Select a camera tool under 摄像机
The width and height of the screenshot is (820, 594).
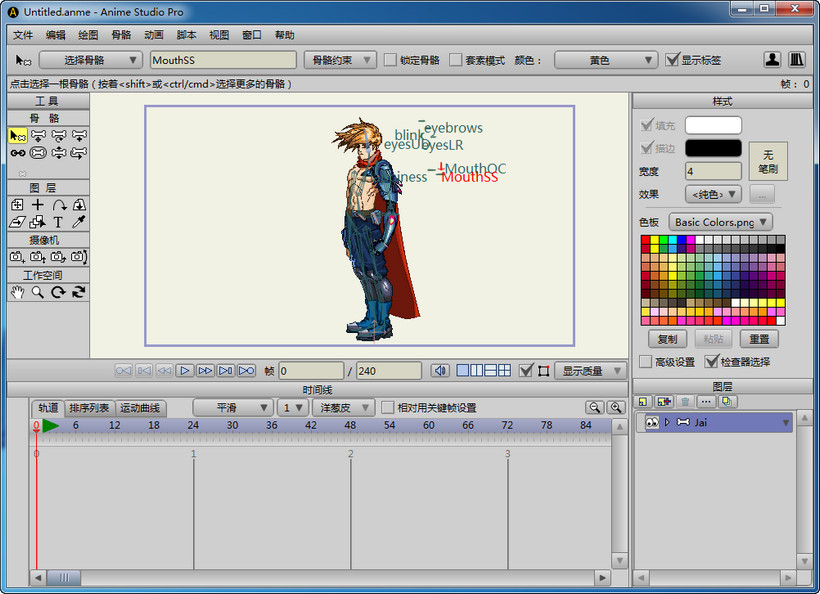[16, 255]
